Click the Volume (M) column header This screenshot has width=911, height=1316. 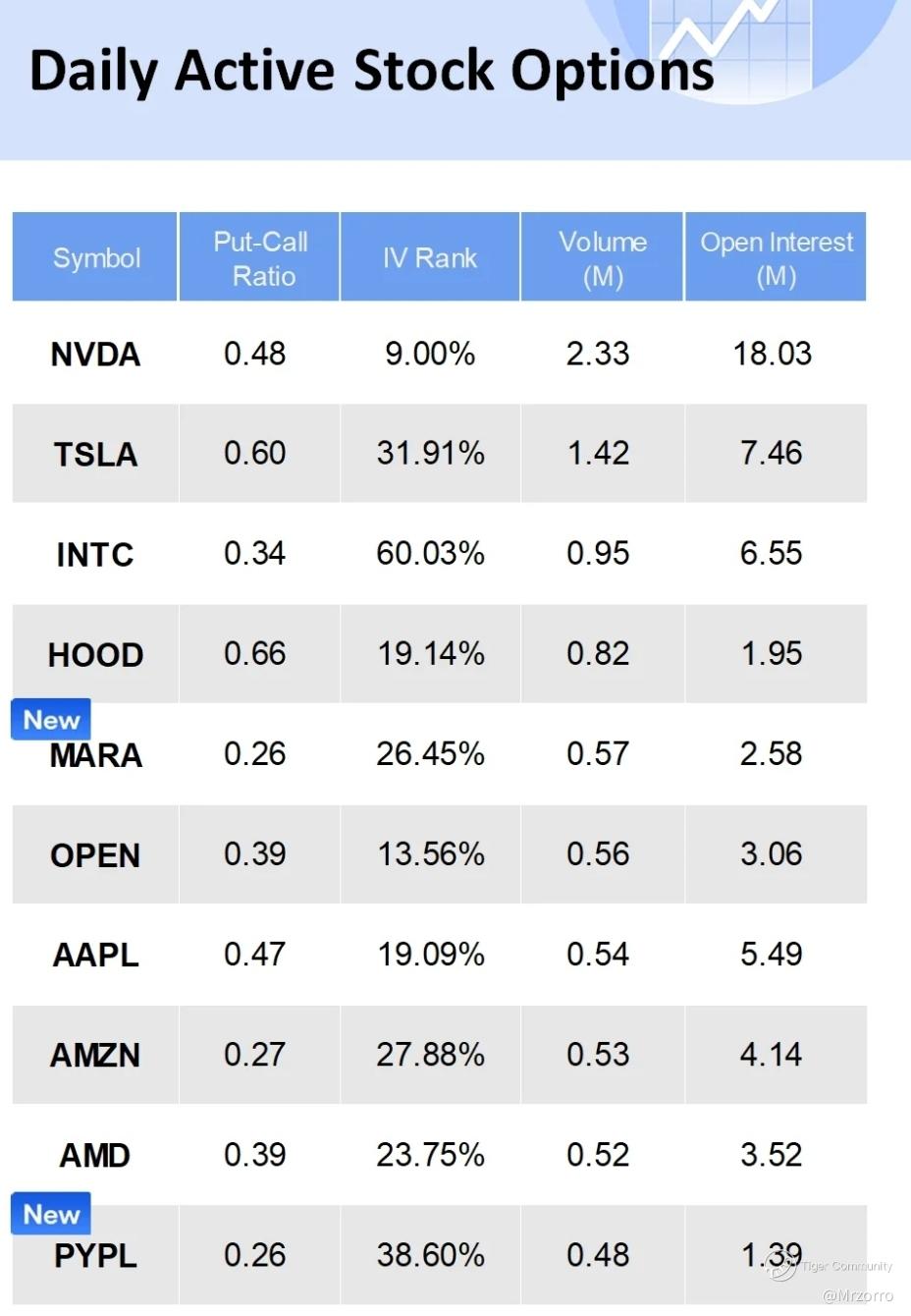coord(603,258)
